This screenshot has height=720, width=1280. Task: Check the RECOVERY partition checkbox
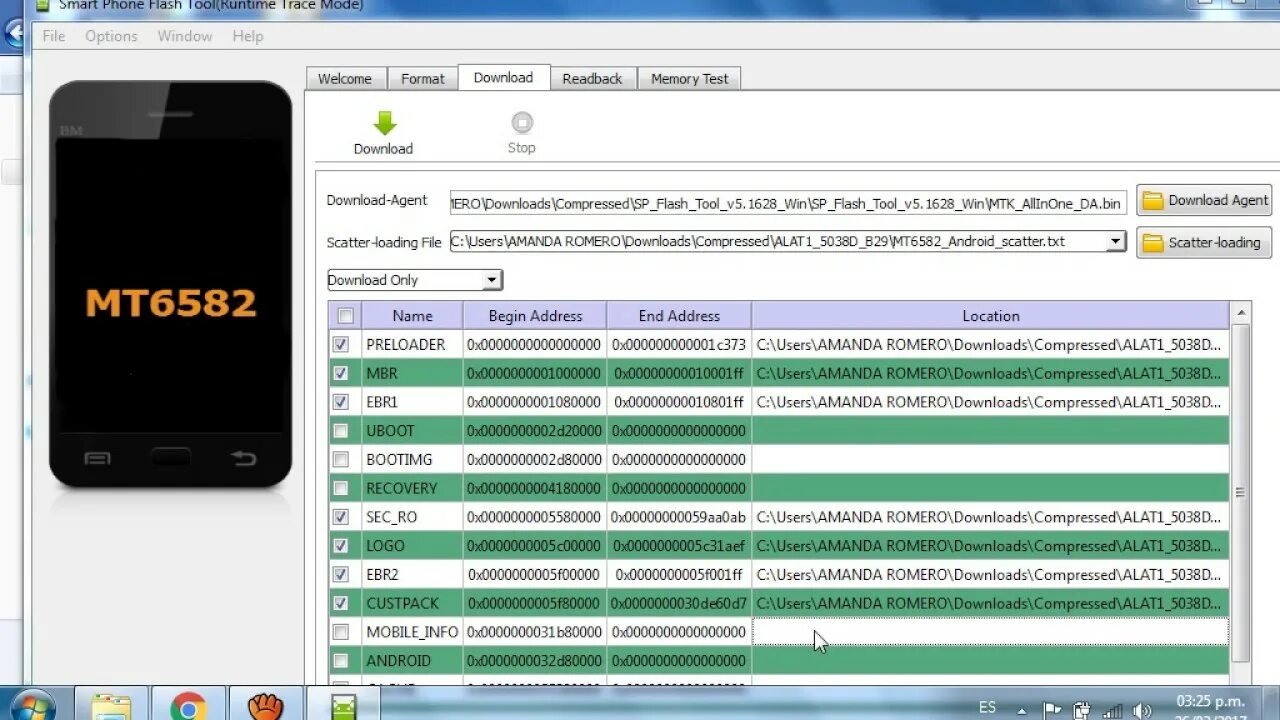341,488
